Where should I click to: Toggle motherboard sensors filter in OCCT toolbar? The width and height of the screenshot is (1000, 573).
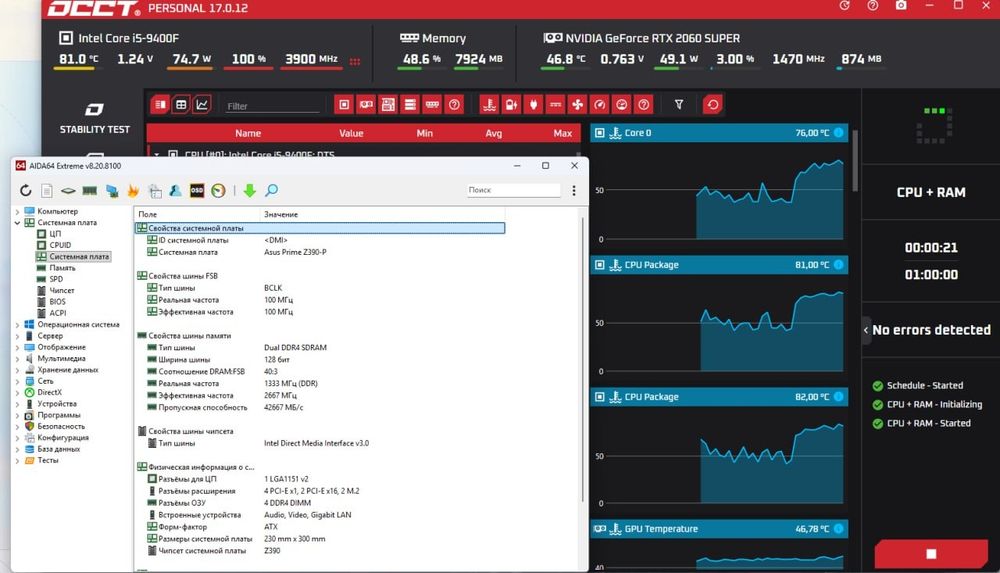tap(388, 105)
